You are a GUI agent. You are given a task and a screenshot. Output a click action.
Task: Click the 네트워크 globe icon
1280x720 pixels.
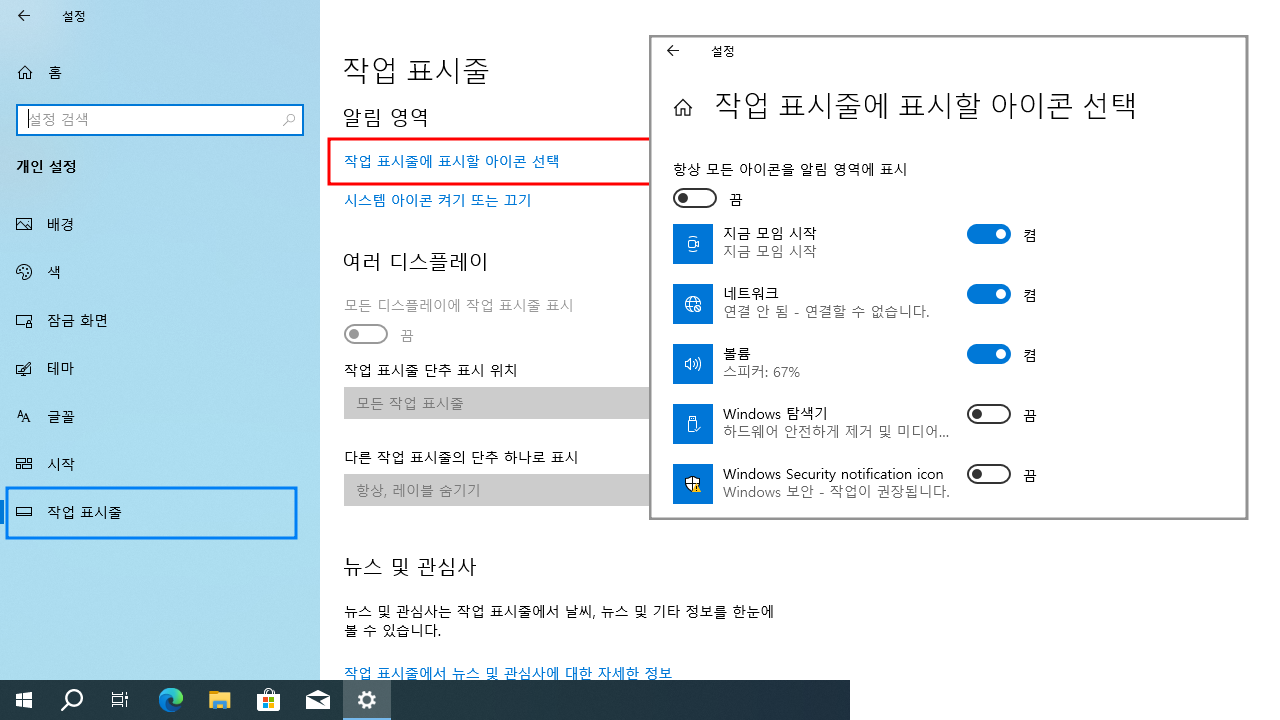pos(693,304)
